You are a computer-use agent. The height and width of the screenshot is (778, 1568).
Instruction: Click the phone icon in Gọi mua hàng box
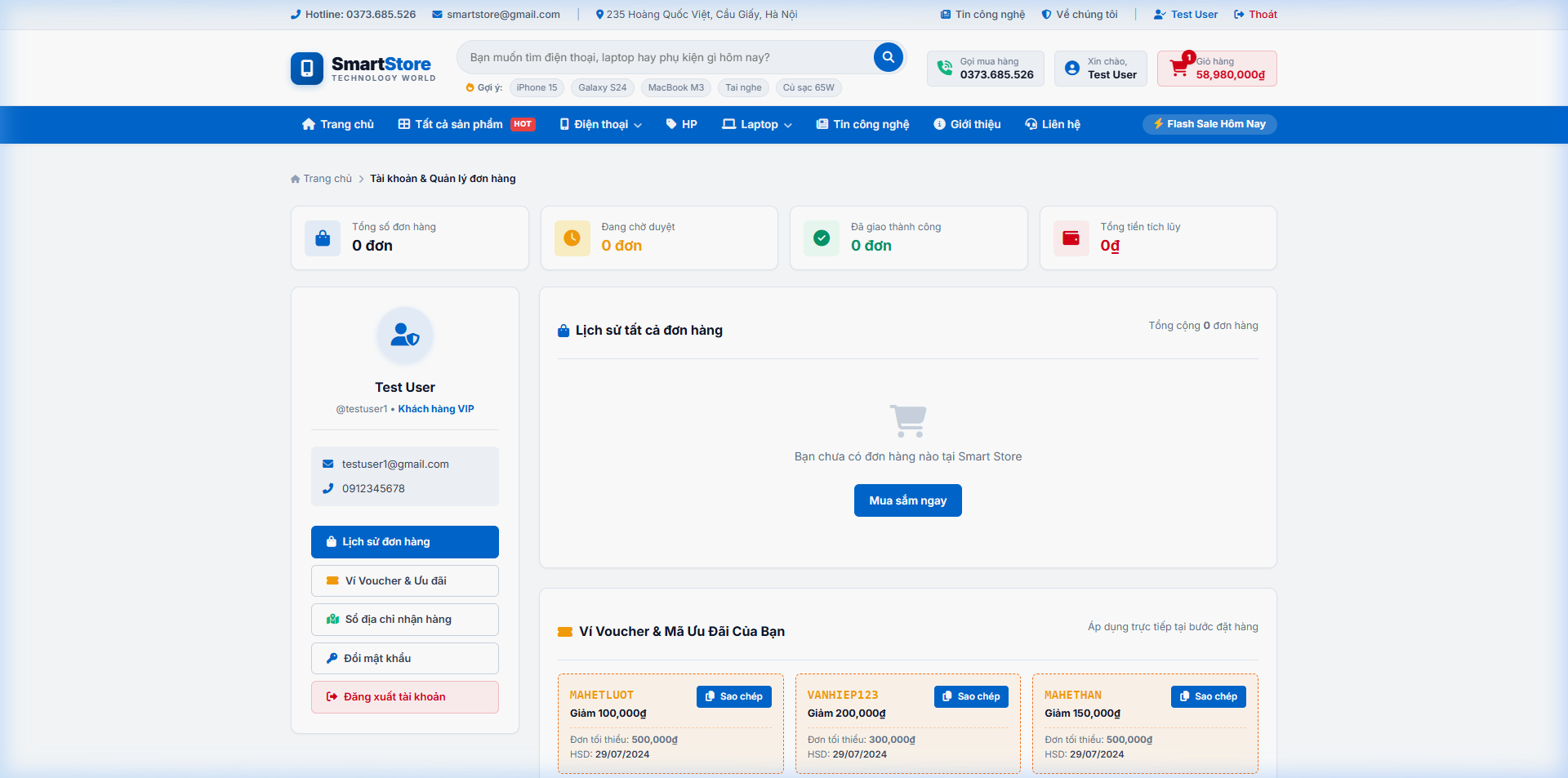click(x=944, y=68)
